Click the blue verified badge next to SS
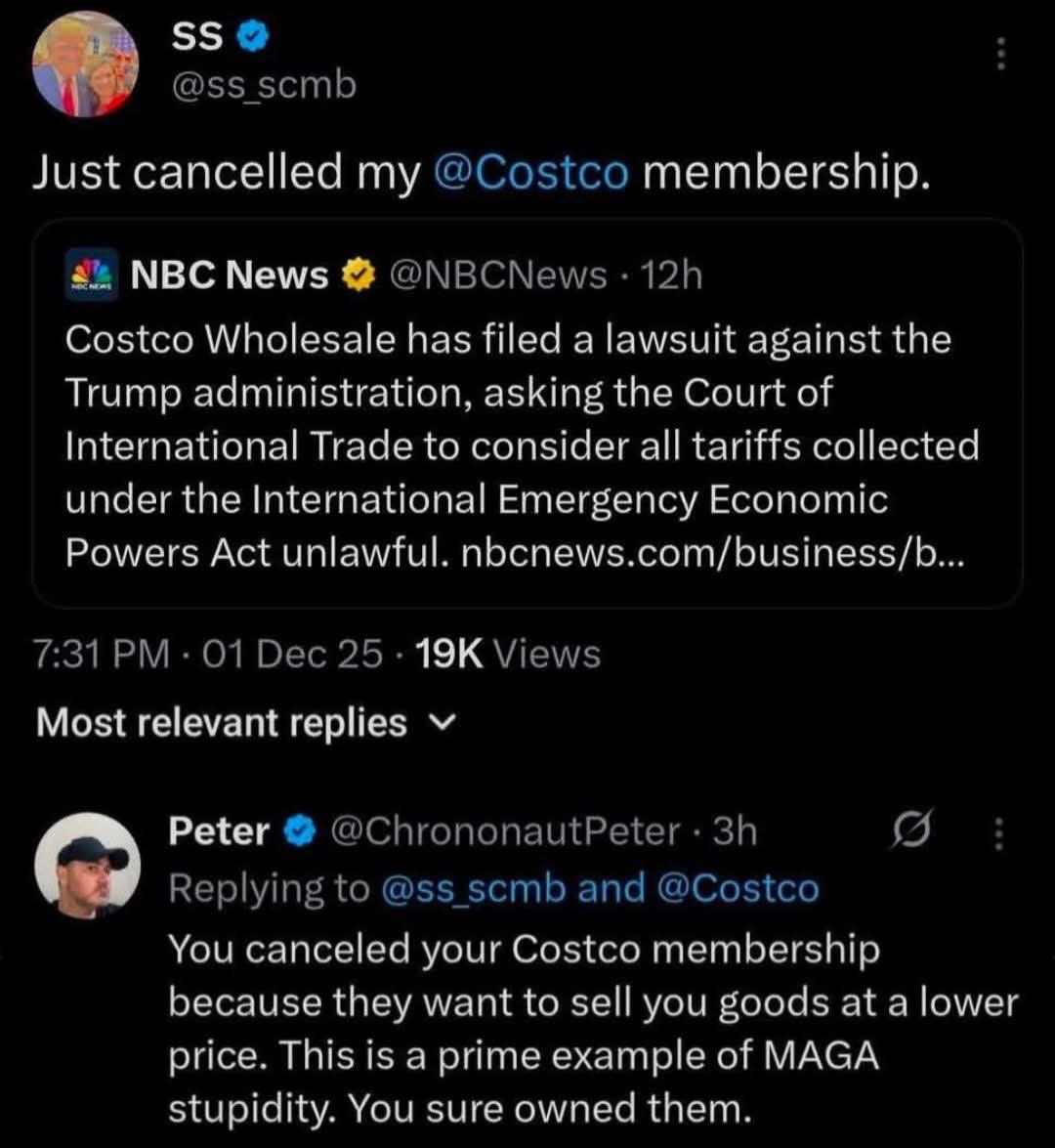The width and height of the screenshot is (1055, 1148). click(x=248, y=38)
